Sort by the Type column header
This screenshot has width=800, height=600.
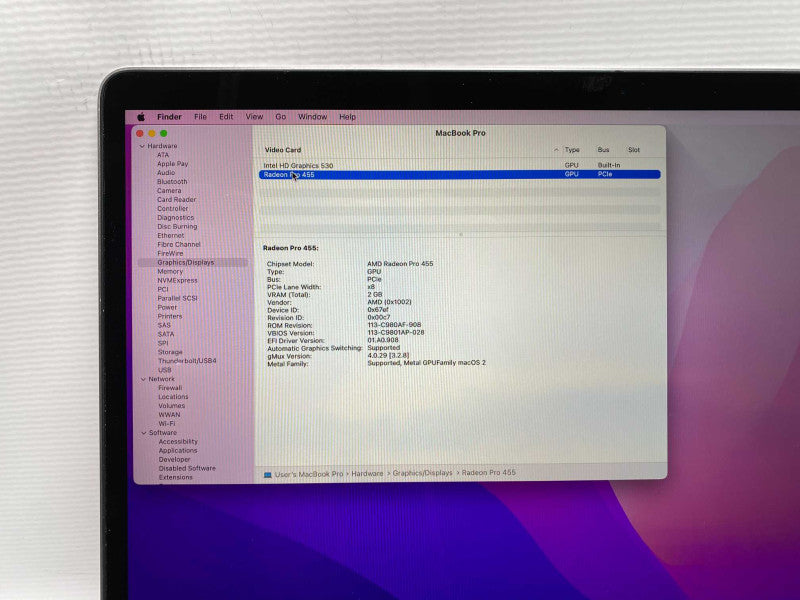click(572, 150)
